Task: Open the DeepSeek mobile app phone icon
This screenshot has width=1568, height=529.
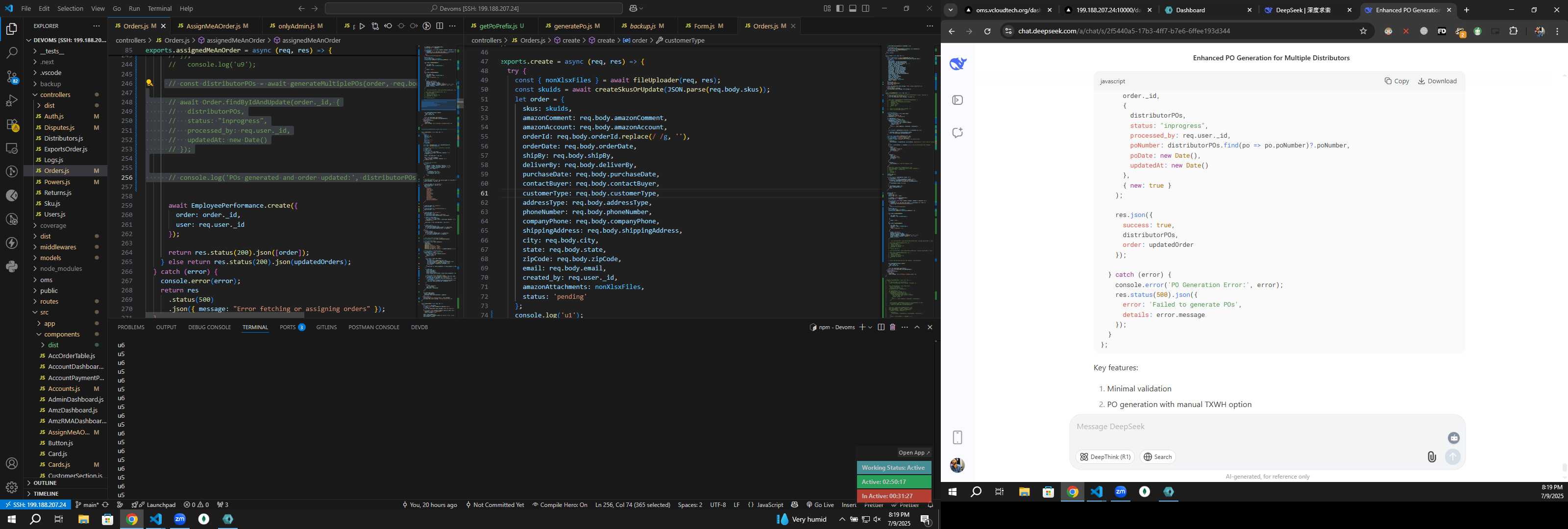Action: 957,438
